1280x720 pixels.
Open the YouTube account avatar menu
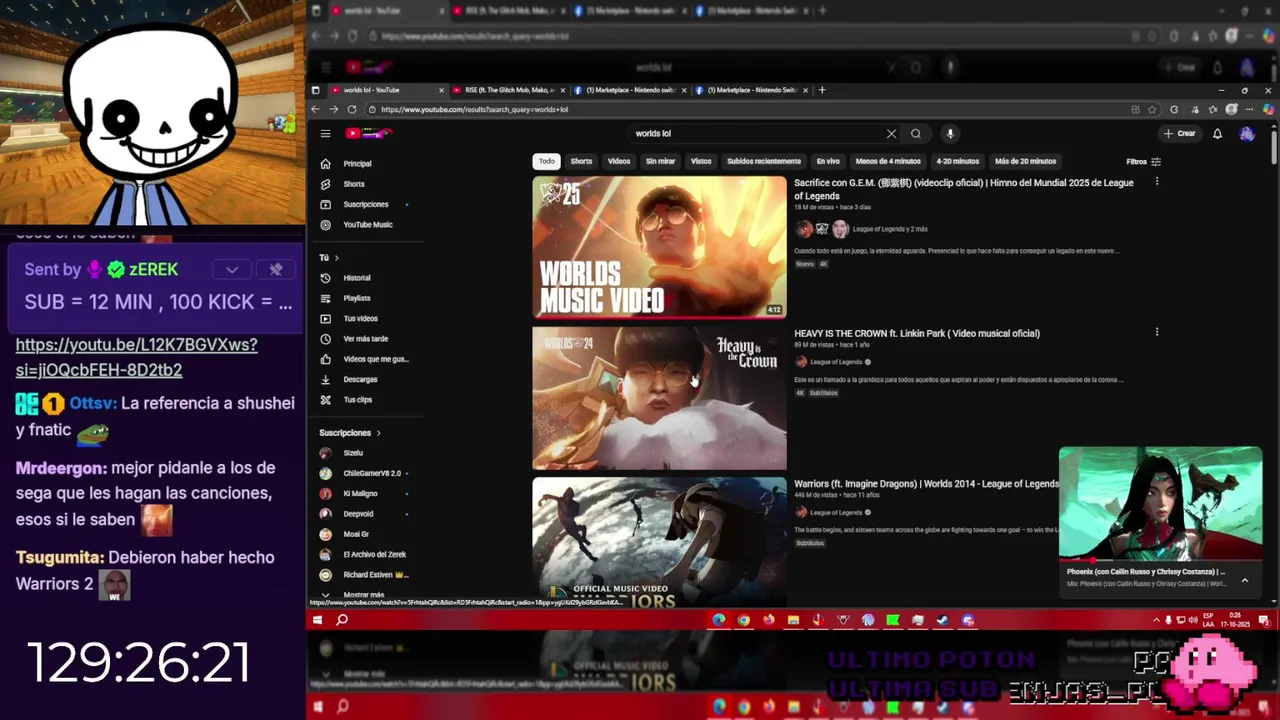coord(1247,133)
